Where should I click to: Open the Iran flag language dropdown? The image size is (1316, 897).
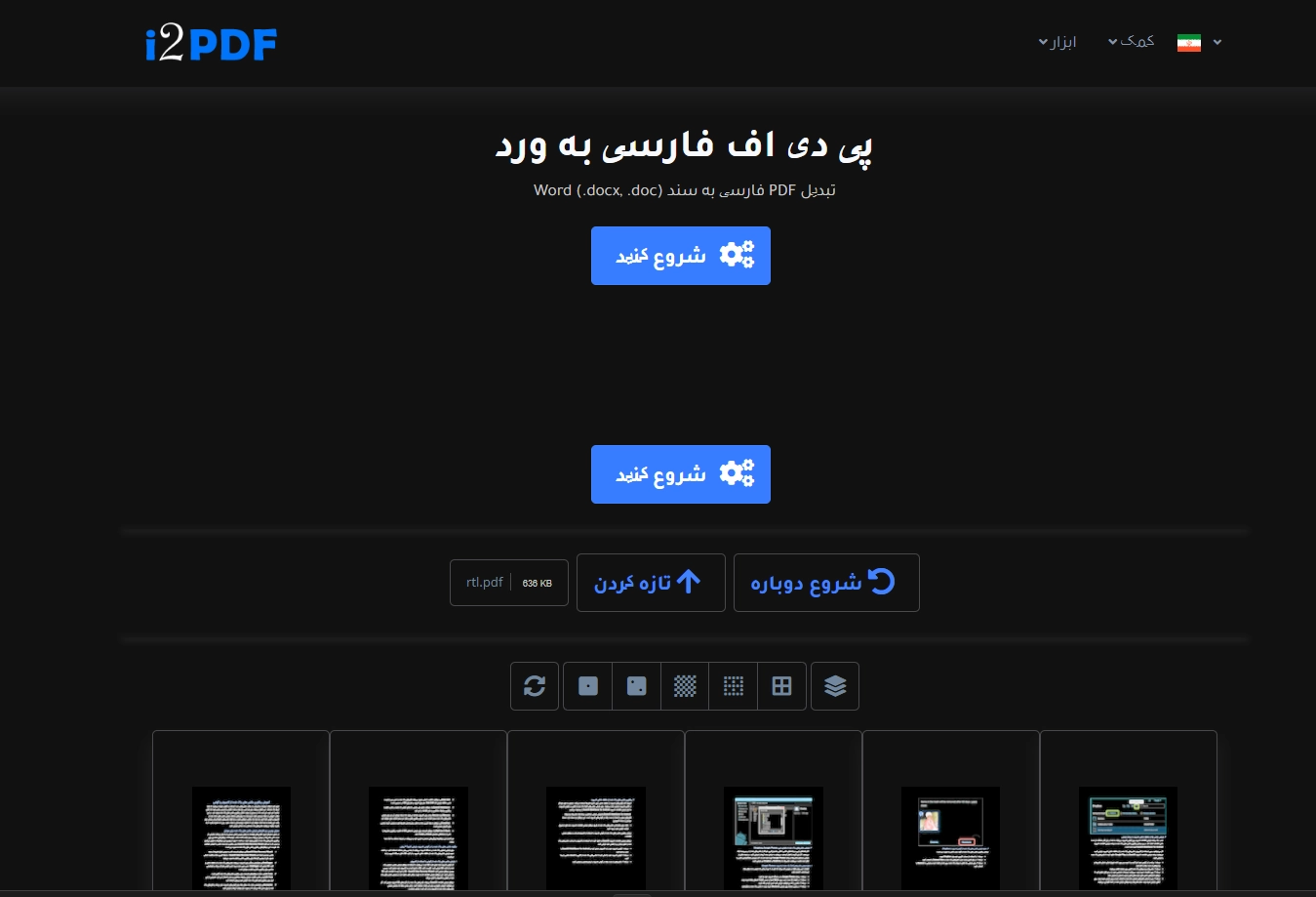pos(1199,43)
